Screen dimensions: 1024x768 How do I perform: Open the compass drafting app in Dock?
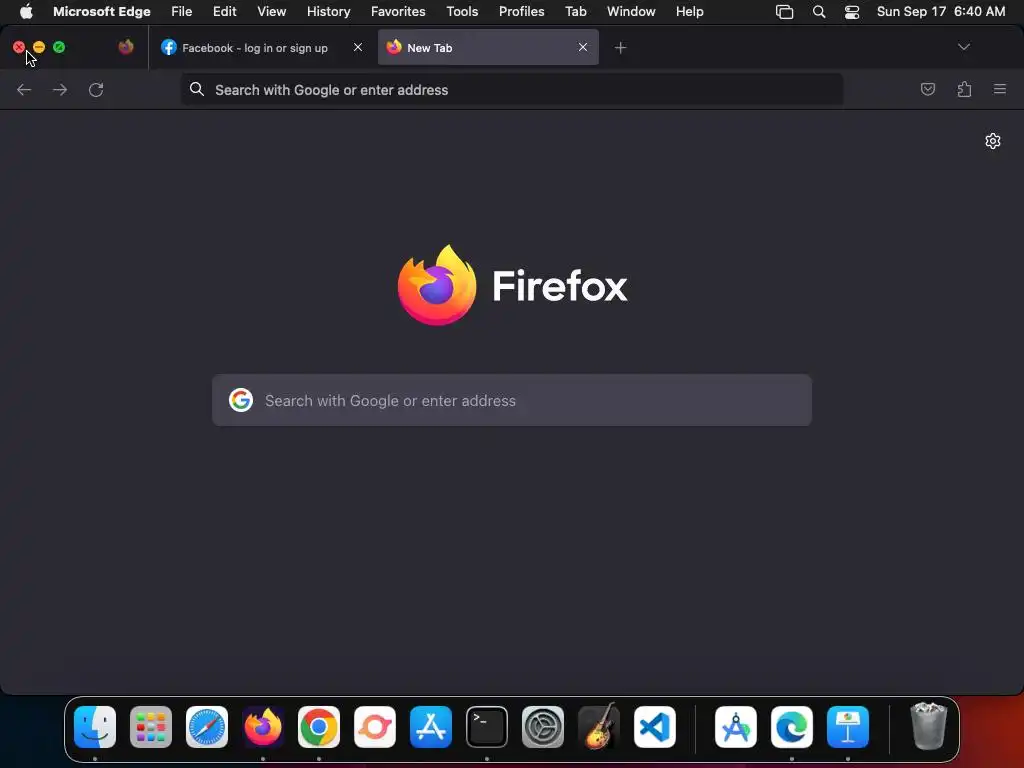point(736,727)
